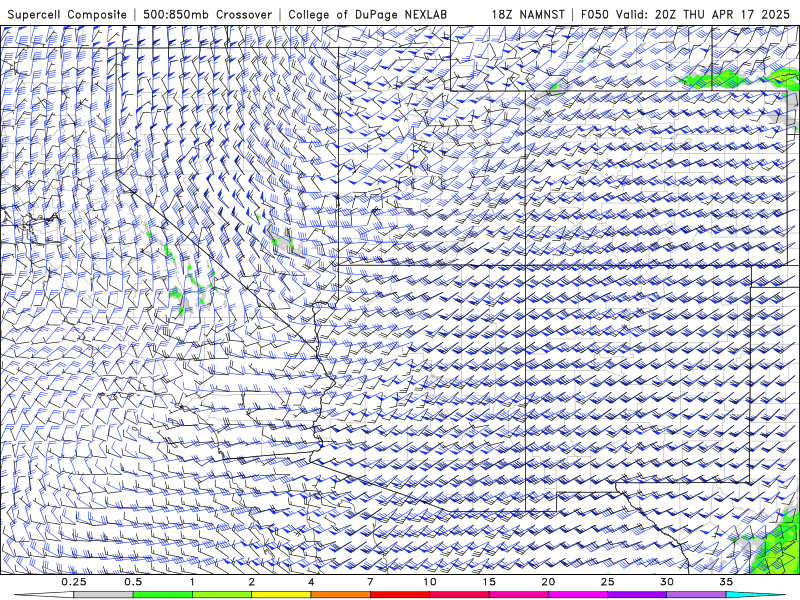This screenshot has width=800, height=600.
Task: Click the legend value 25
Action: pos(607,582)
